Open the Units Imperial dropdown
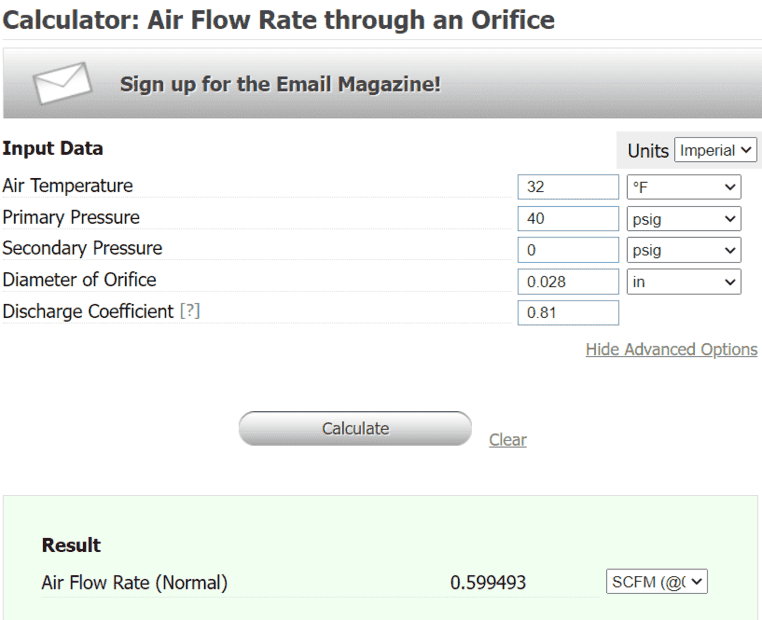 716,151
